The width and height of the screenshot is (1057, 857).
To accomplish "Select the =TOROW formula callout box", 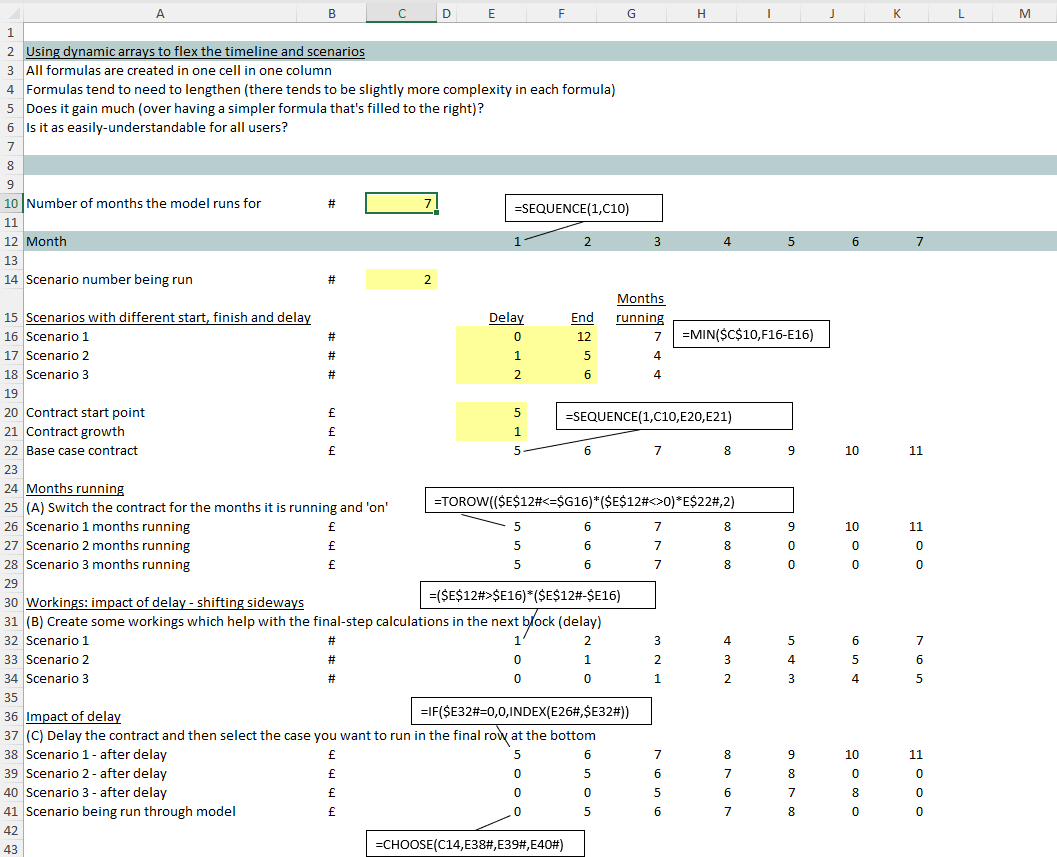I will (x=609, y=500).
